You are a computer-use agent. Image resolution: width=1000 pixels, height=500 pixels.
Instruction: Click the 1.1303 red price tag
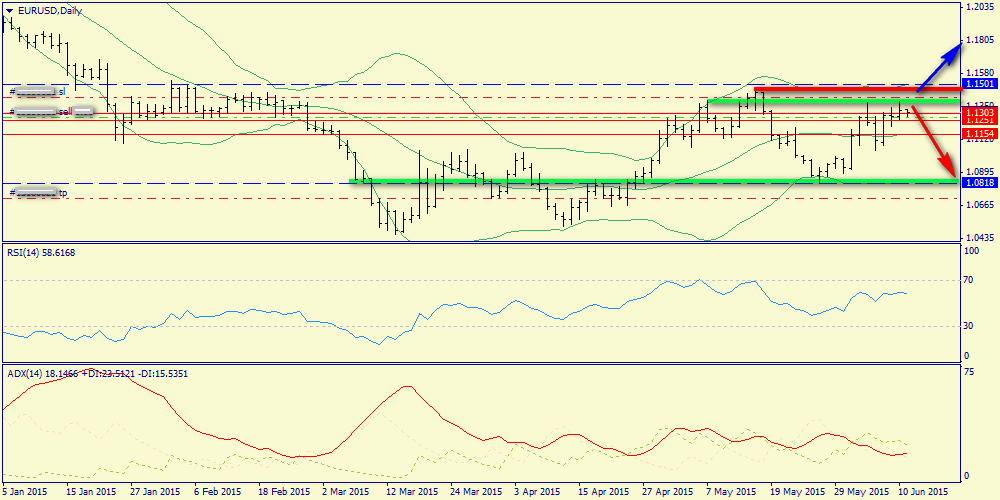978,113
